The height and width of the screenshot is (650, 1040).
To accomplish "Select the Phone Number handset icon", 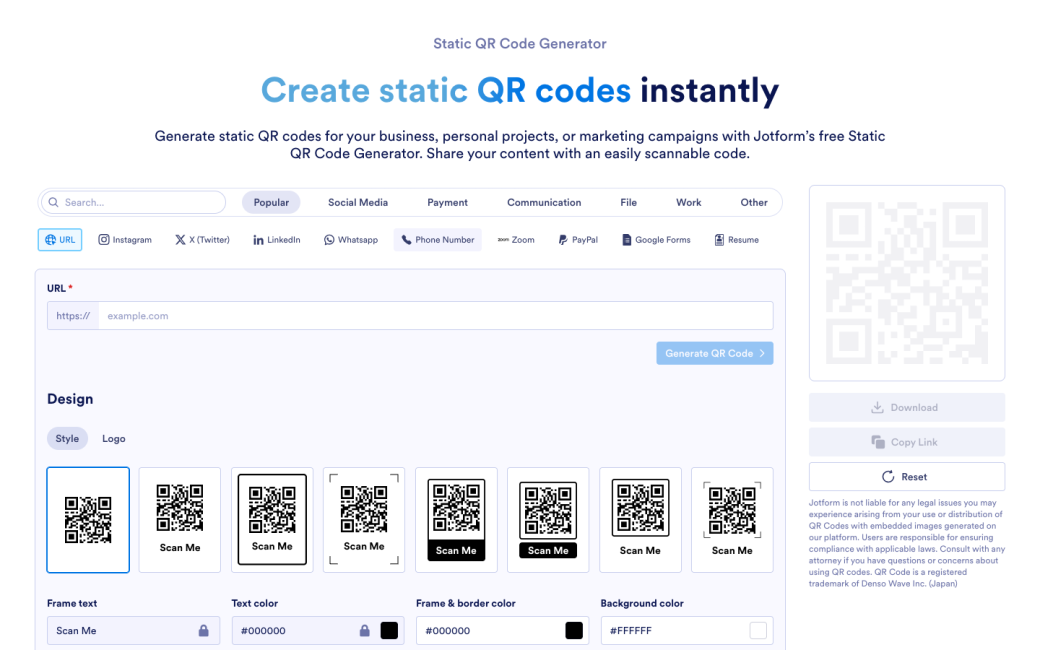I will click(x=407, y=239).
